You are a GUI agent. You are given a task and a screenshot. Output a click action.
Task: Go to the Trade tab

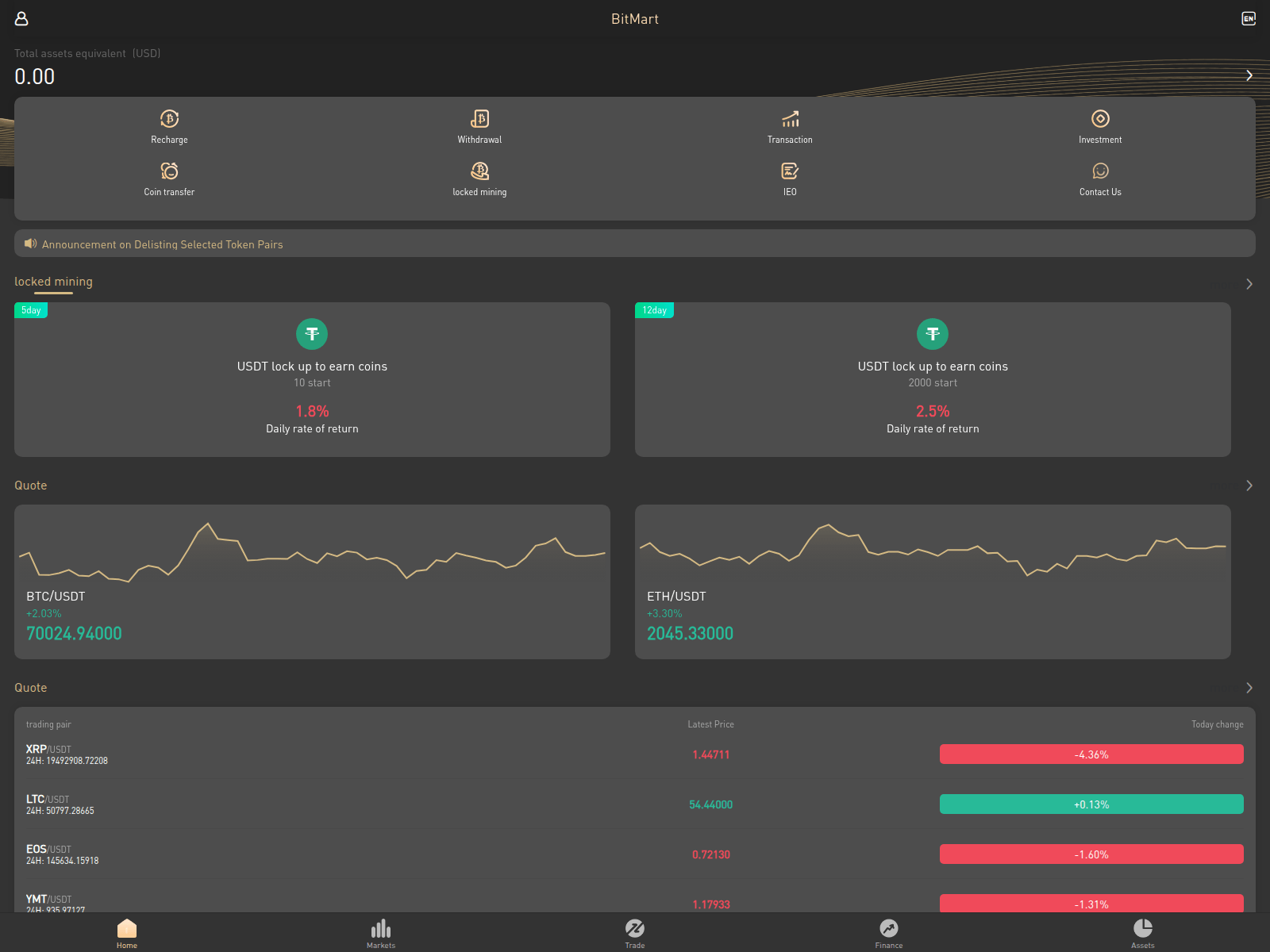coord(635,933)
